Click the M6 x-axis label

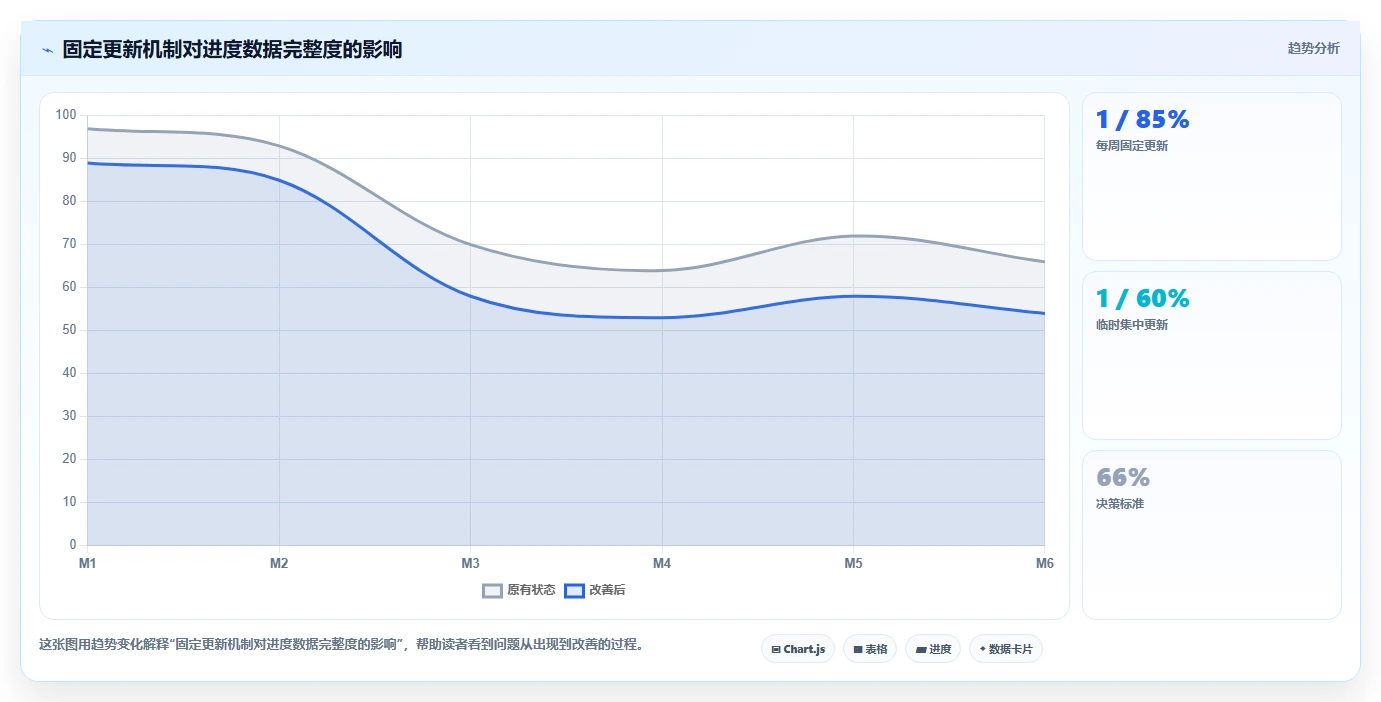[x=1045, y=563]
